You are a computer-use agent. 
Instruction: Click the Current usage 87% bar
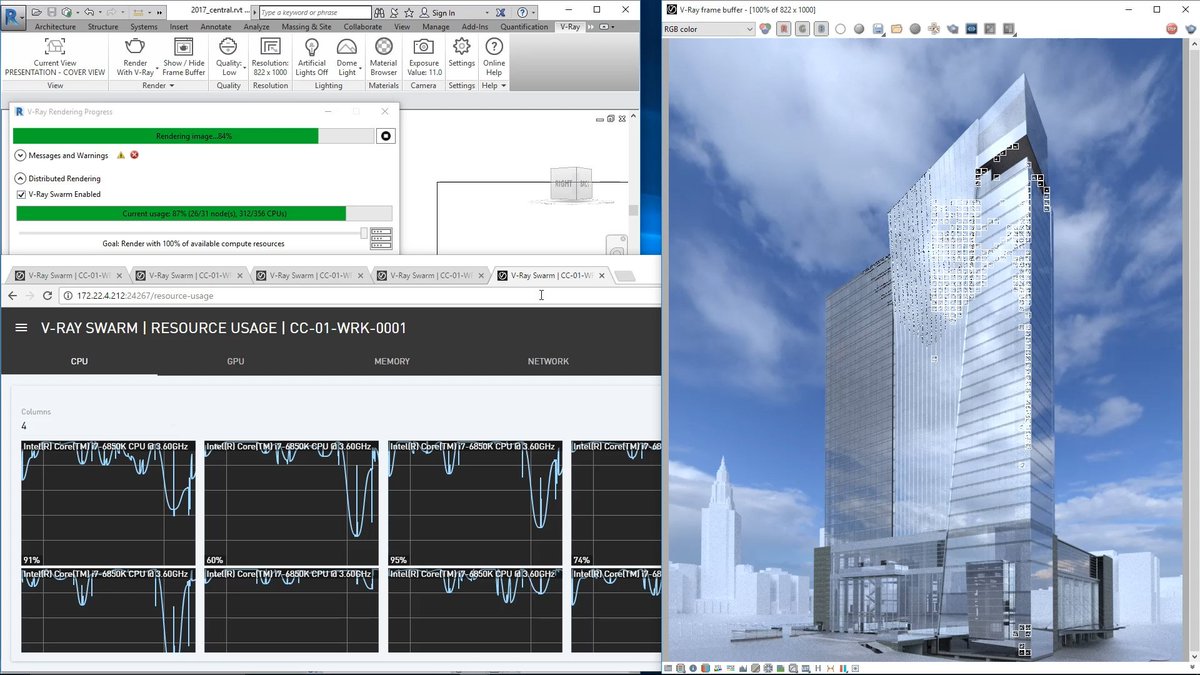(204, 213)
